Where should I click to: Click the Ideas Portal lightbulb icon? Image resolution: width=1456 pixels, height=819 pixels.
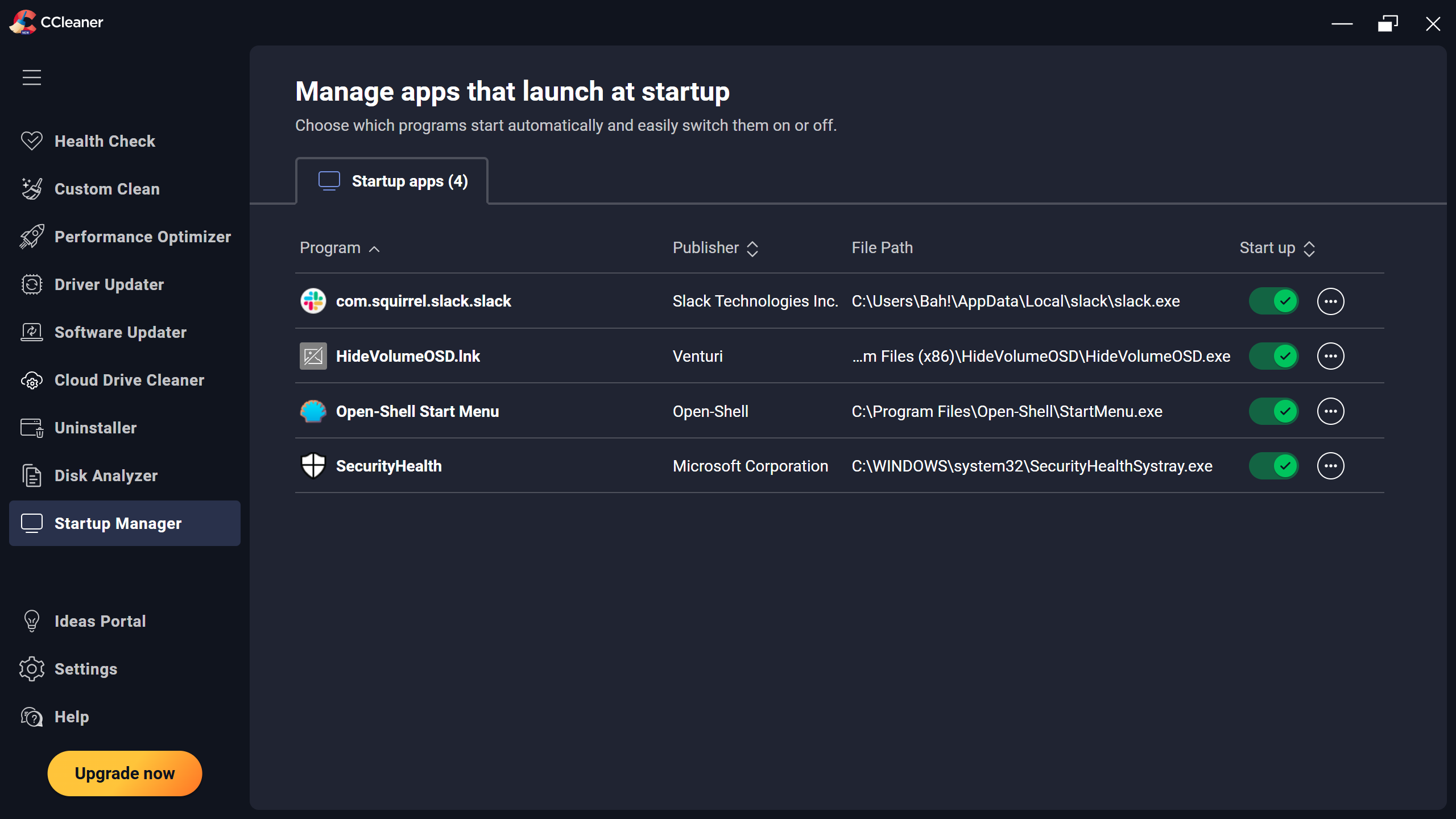point(32,621)
